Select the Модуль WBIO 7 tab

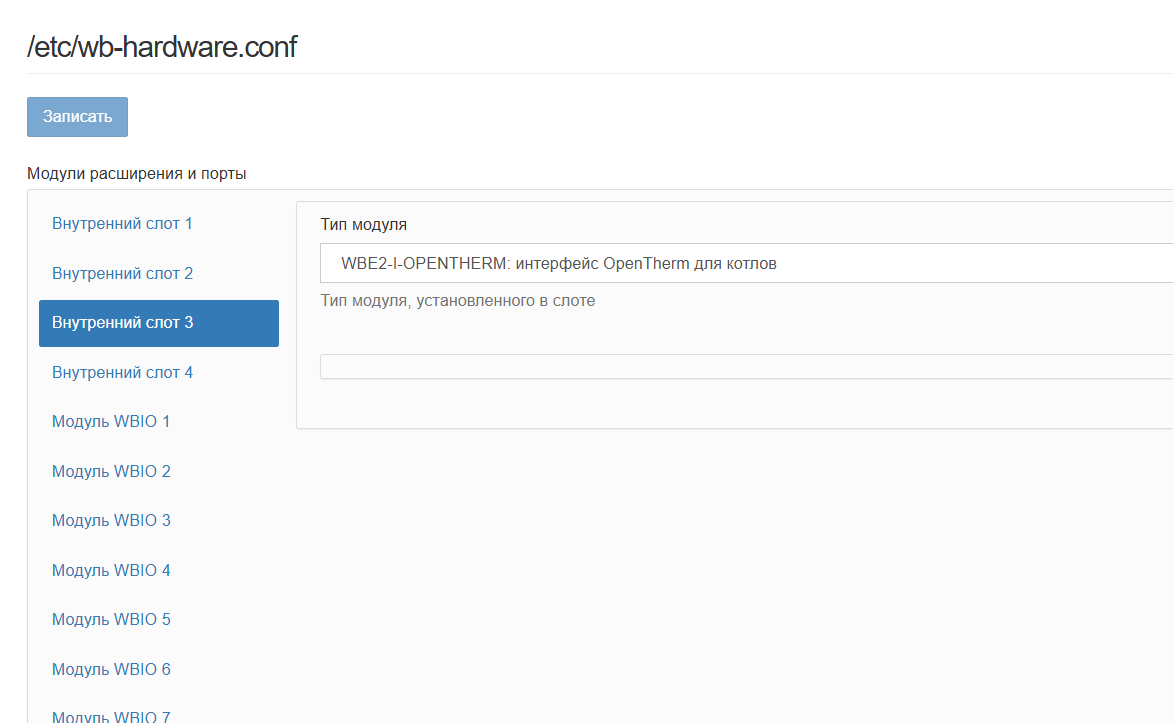111,716
